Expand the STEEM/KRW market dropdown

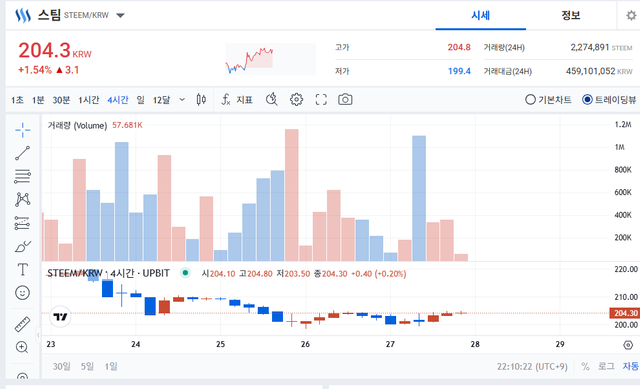pos(120,16)
